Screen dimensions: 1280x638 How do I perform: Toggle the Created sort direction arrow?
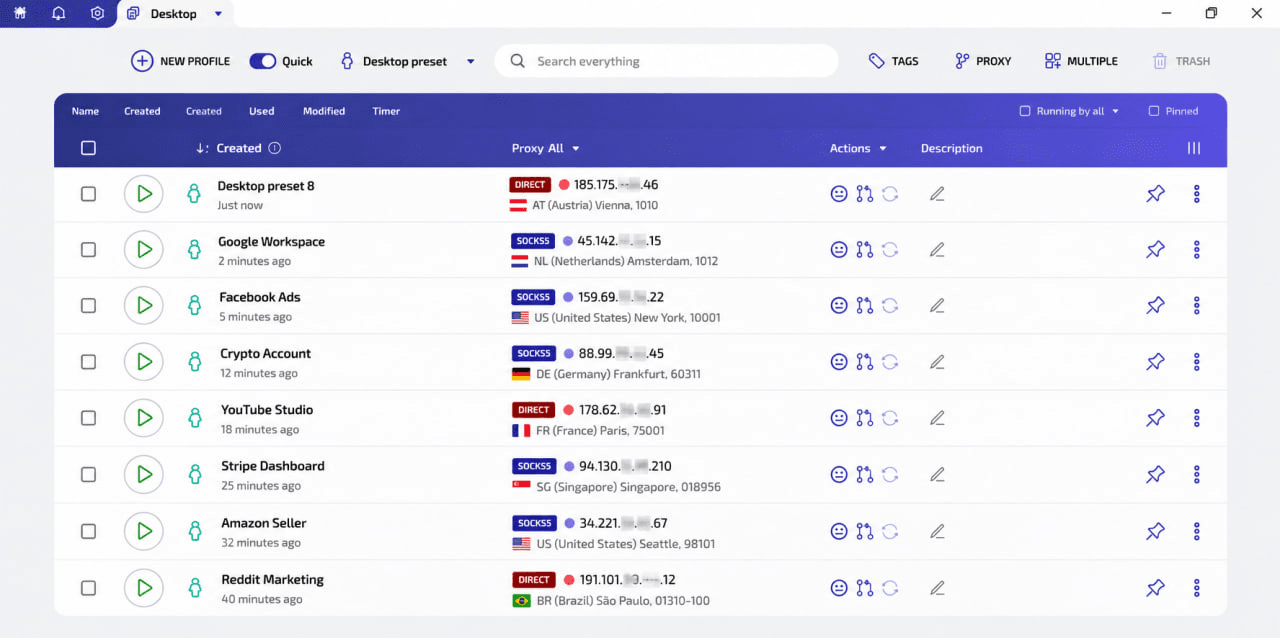202,148
